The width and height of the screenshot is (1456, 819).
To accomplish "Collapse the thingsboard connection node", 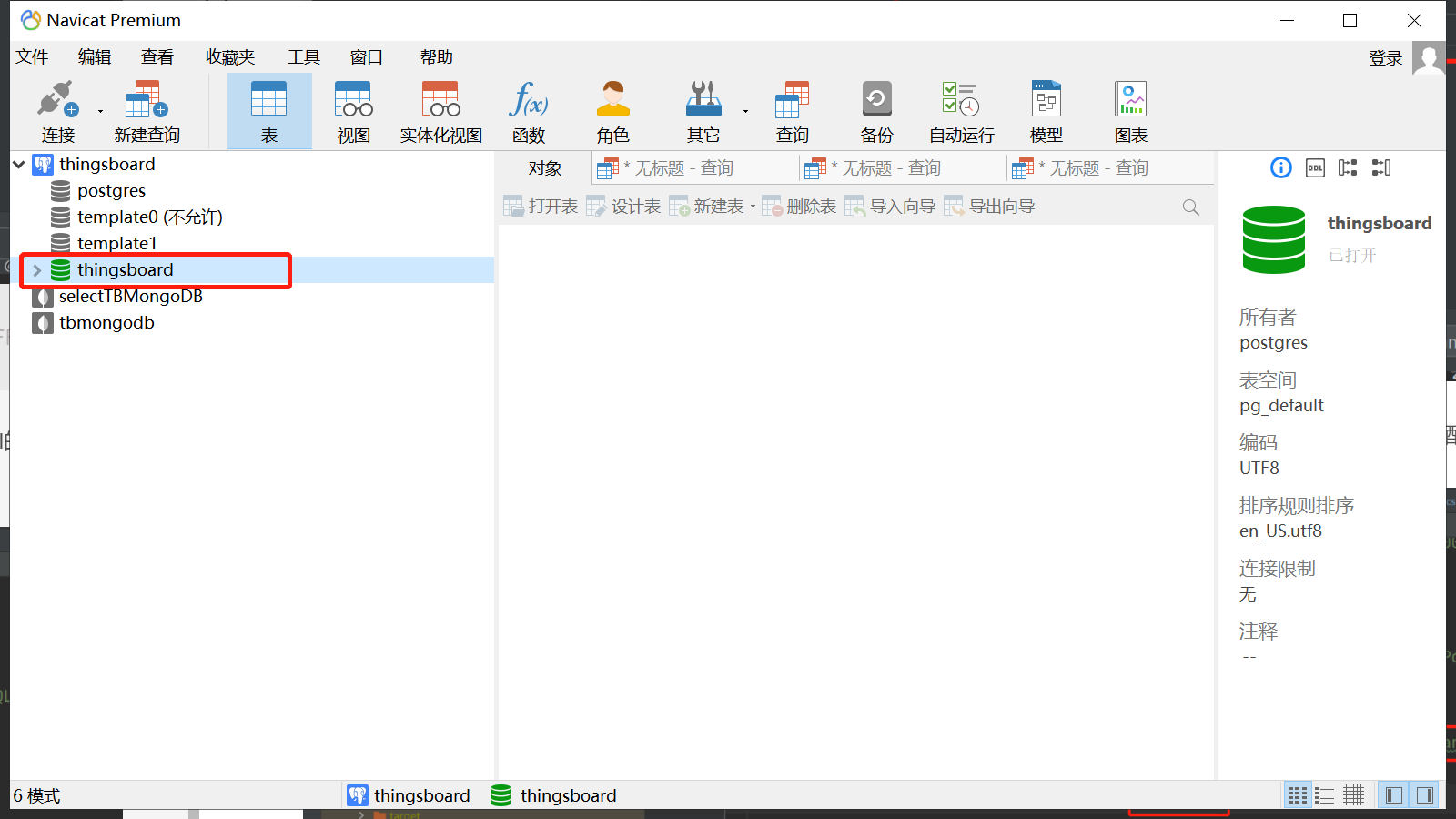I will 18,165.
